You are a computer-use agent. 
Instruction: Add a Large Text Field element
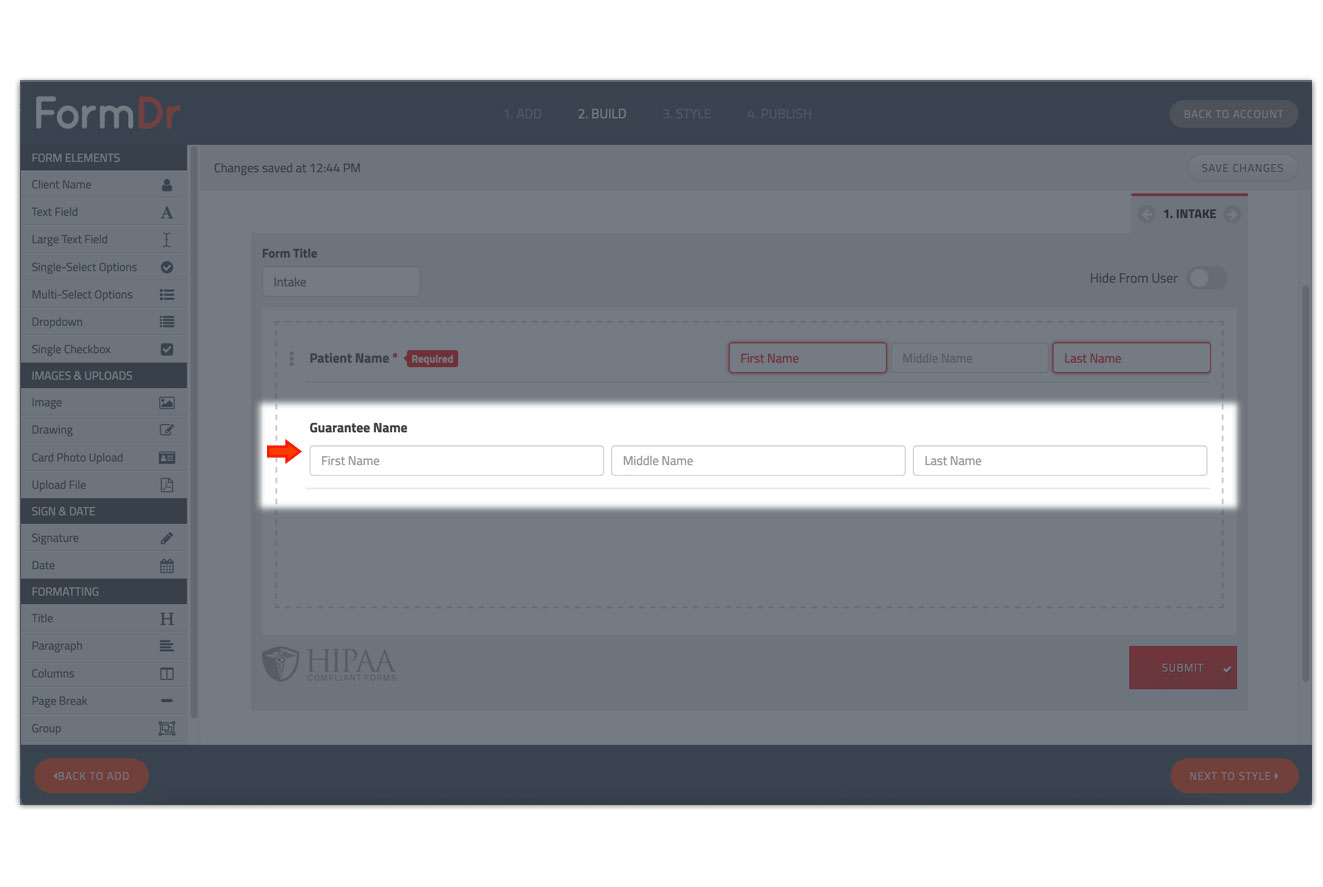pos(104,240)
